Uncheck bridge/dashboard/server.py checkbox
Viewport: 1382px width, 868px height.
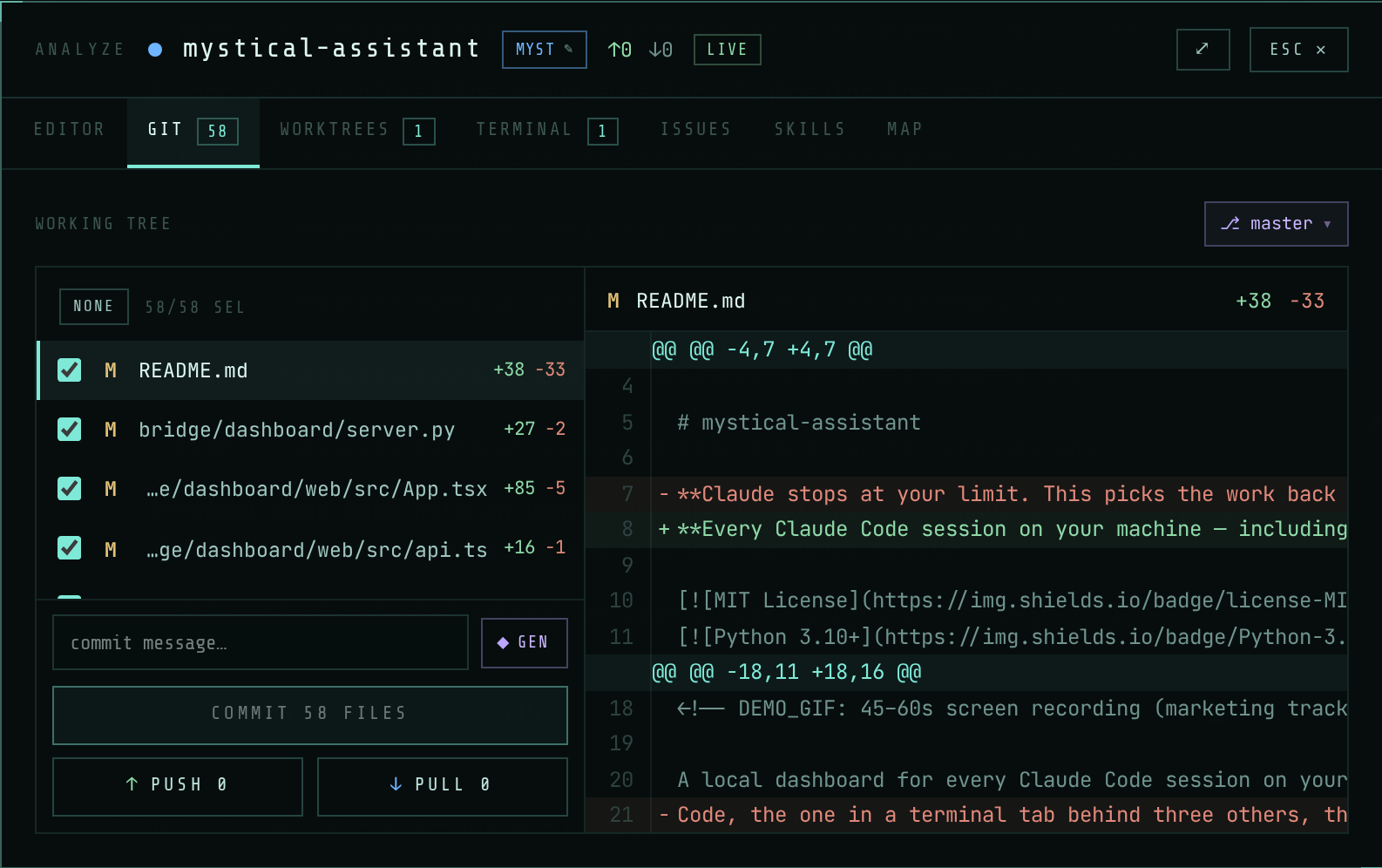(x=70, y=430)
